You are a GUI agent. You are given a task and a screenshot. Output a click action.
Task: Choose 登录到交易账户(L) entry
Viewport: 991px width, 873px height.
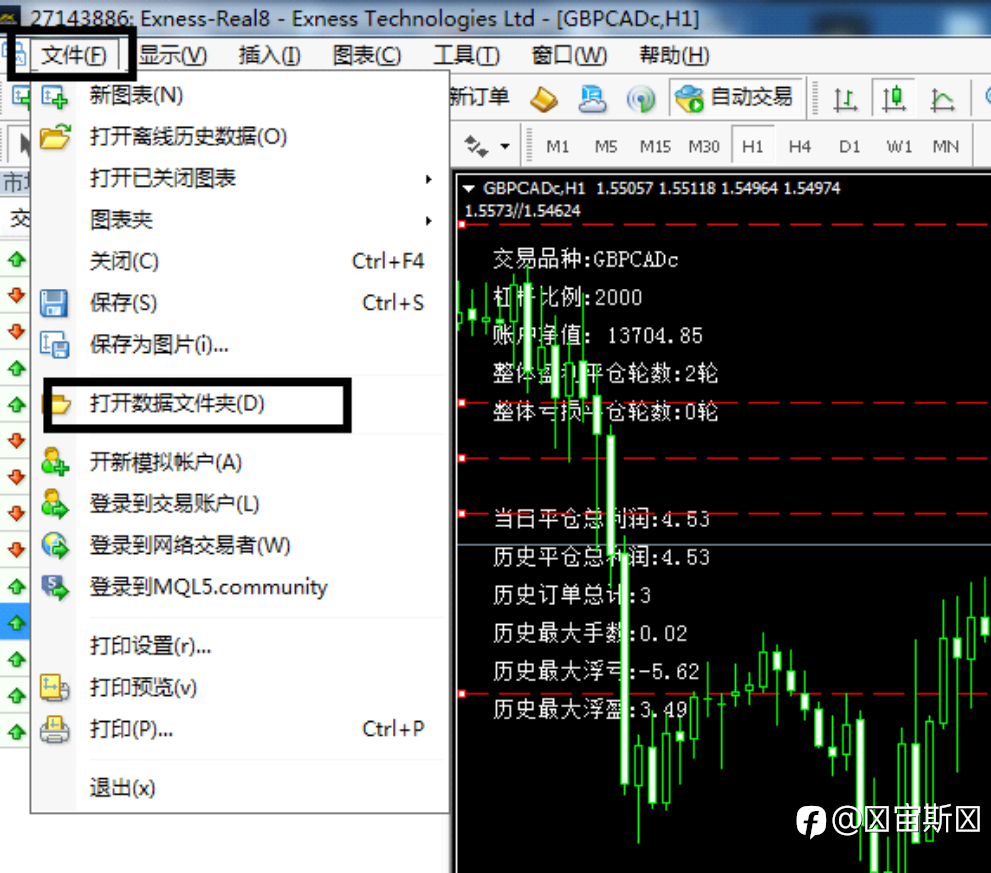click(x=240, y=504)
